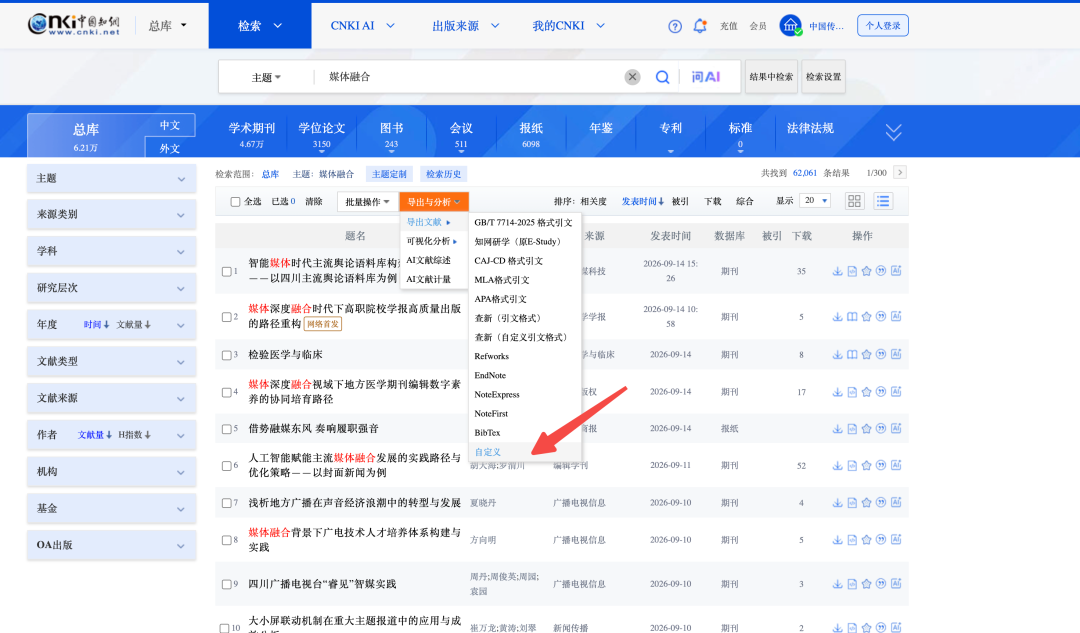Click the 个人登录 button
1080x633 pixels.
[x=883, y=25]
